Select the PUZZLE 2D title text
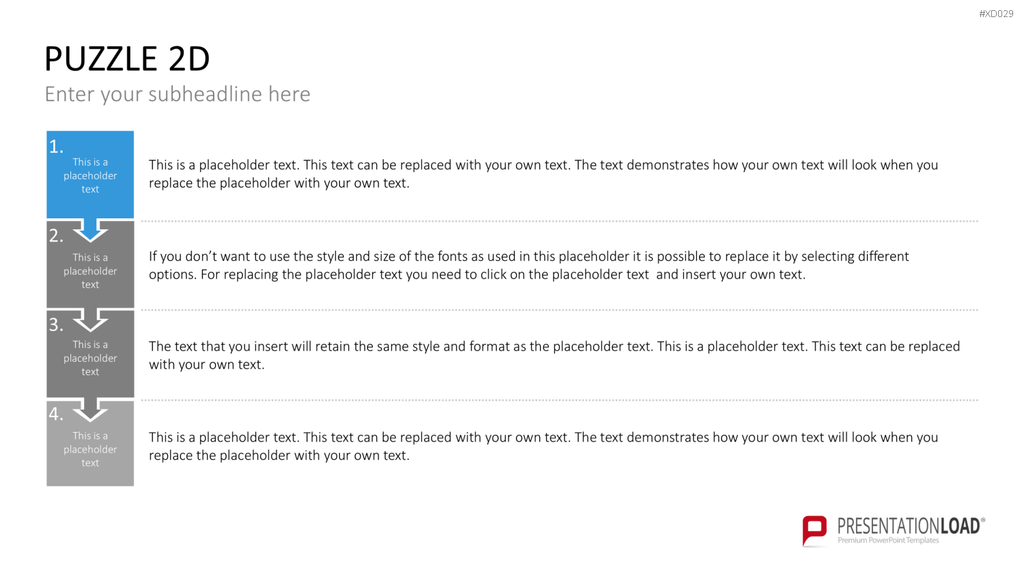This screenshot has width=1024, height=576. click(x=127, y=59)
